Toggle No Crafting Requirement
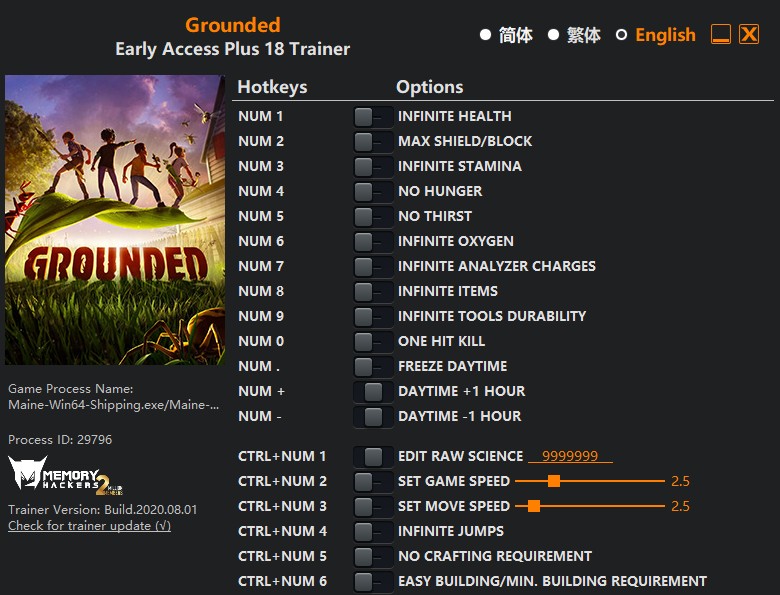 pyautogui.click(x=373, y=557)
